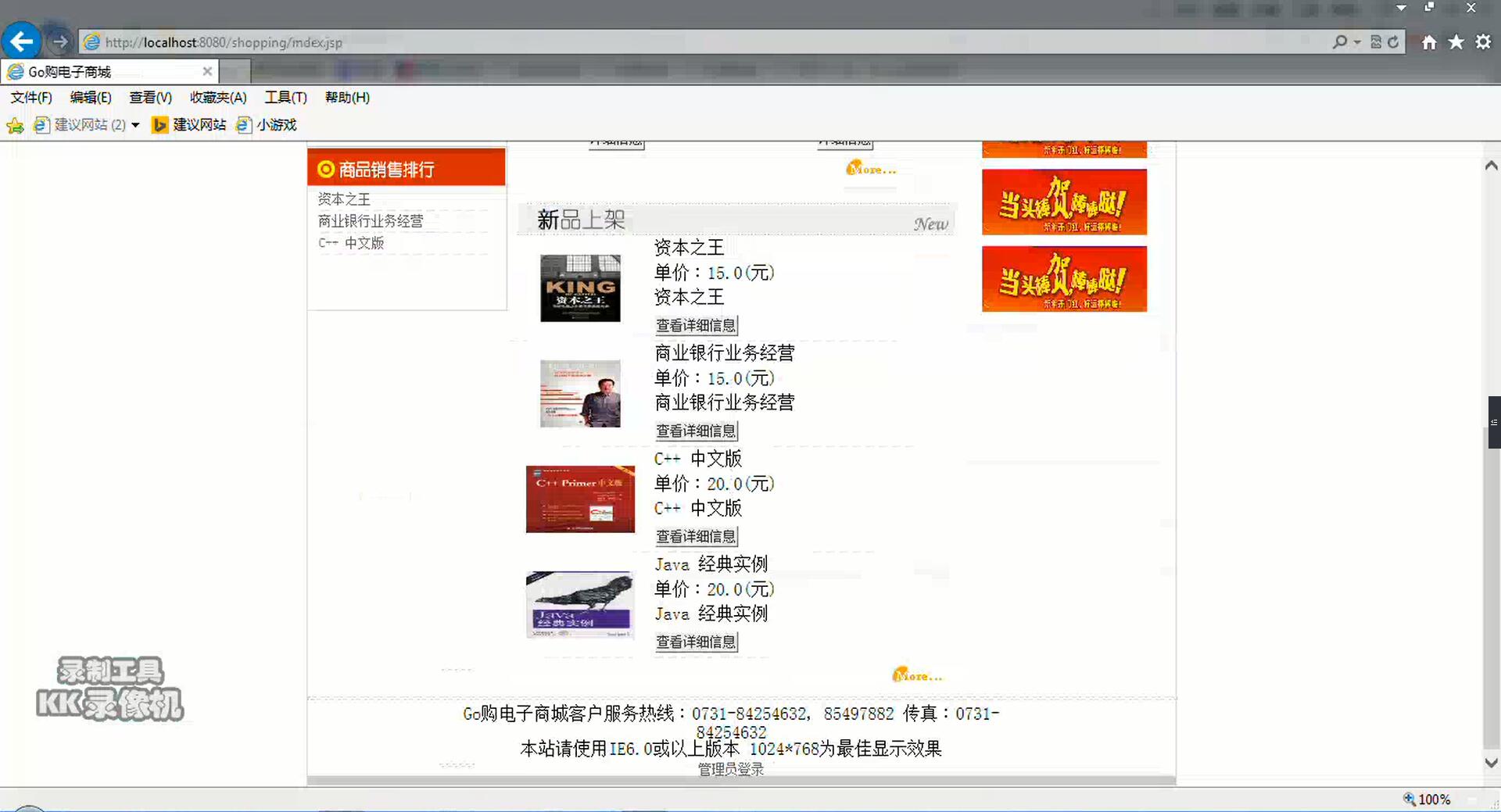1501x812 pixels.
Task: Open favorites with the star icon
Action: point(1456,42)
